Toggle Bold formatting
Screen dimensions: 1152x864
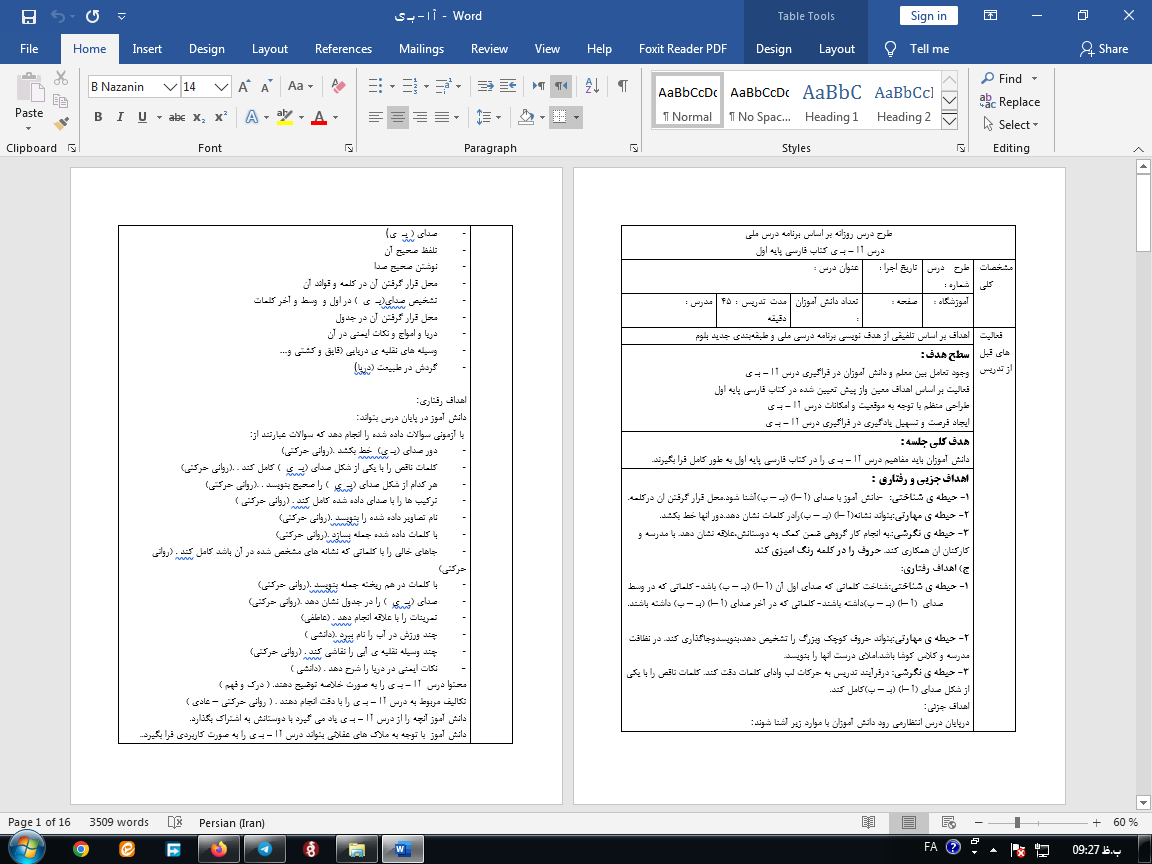point(98,118)
